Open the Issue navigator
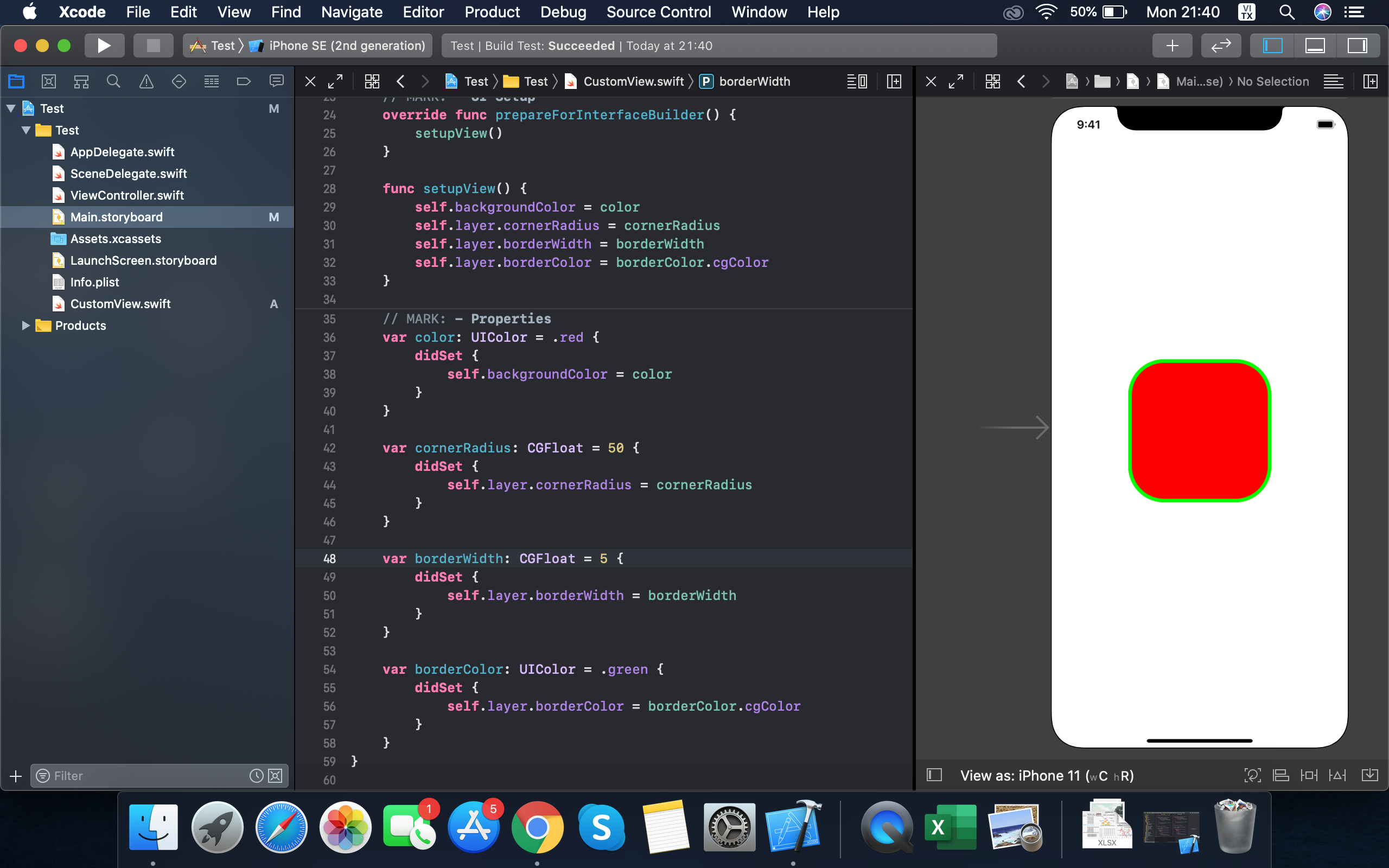This screenshot has height=868, width=1389. (x=146, y=81)
